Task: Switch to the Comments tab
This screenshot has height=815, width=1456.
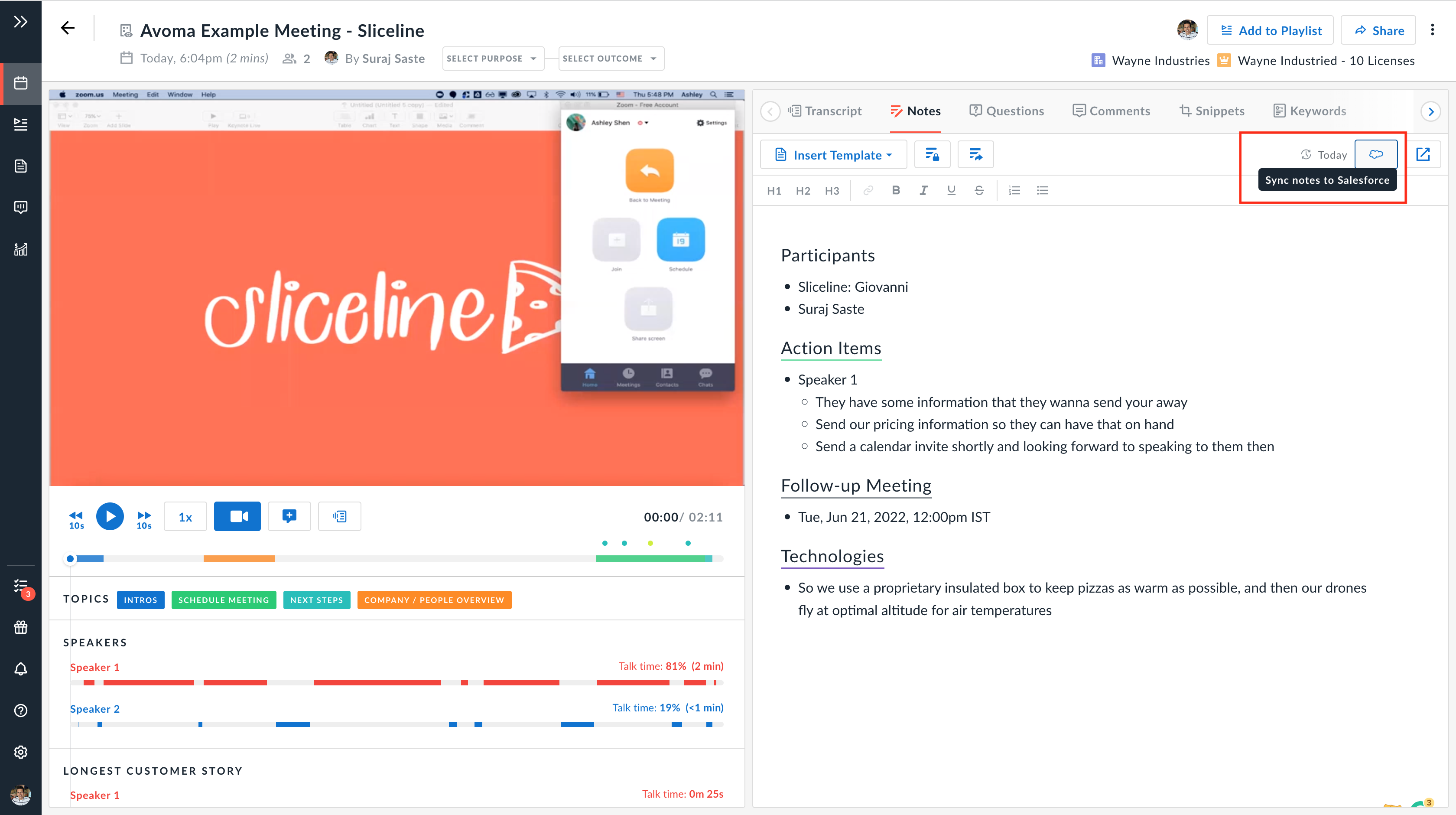Action: pyautogui.click(x=1111, y=111)
